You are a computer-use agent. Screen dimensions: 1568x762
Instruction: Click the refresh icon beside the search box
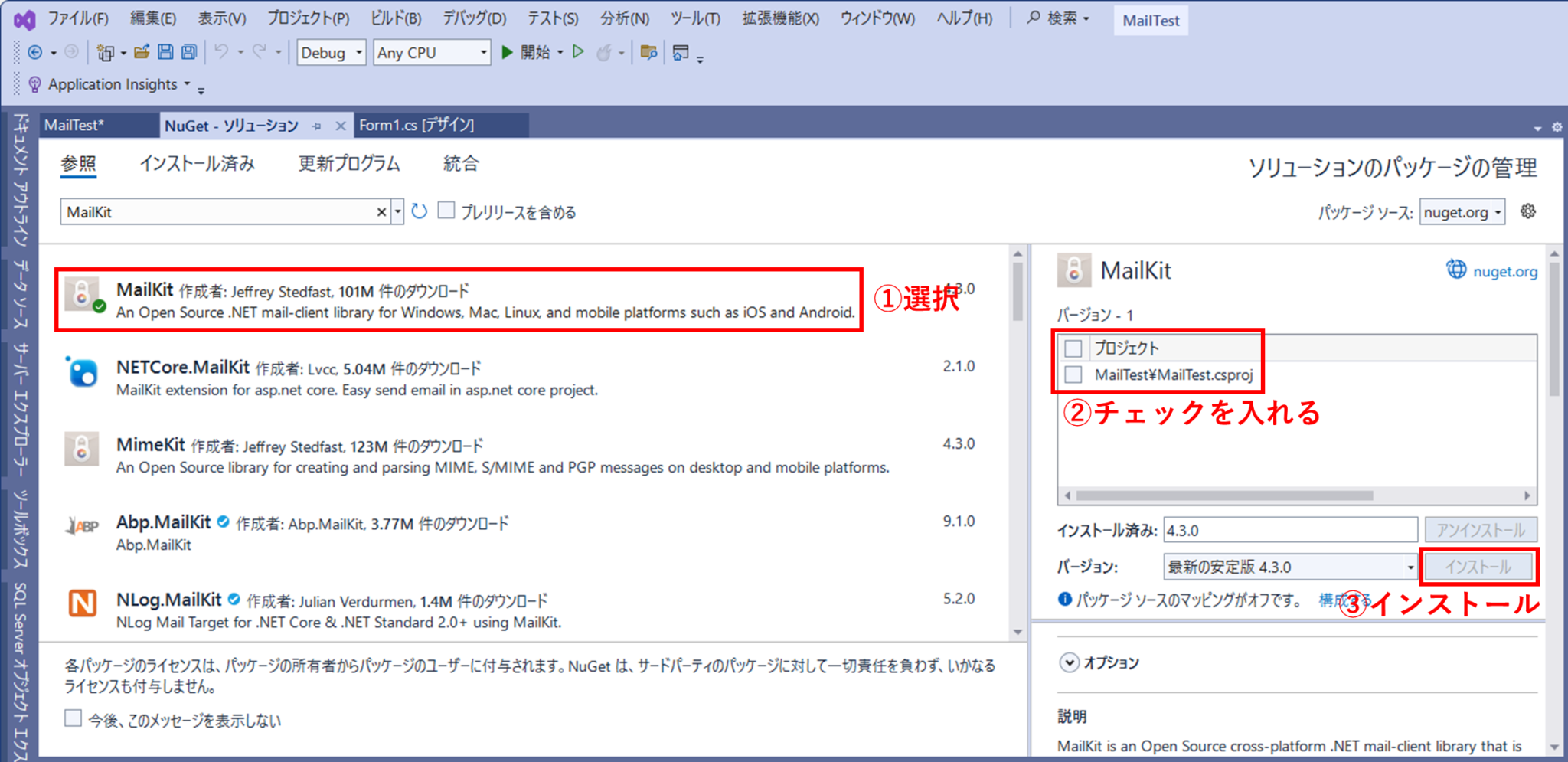click(x=419, y=211)
